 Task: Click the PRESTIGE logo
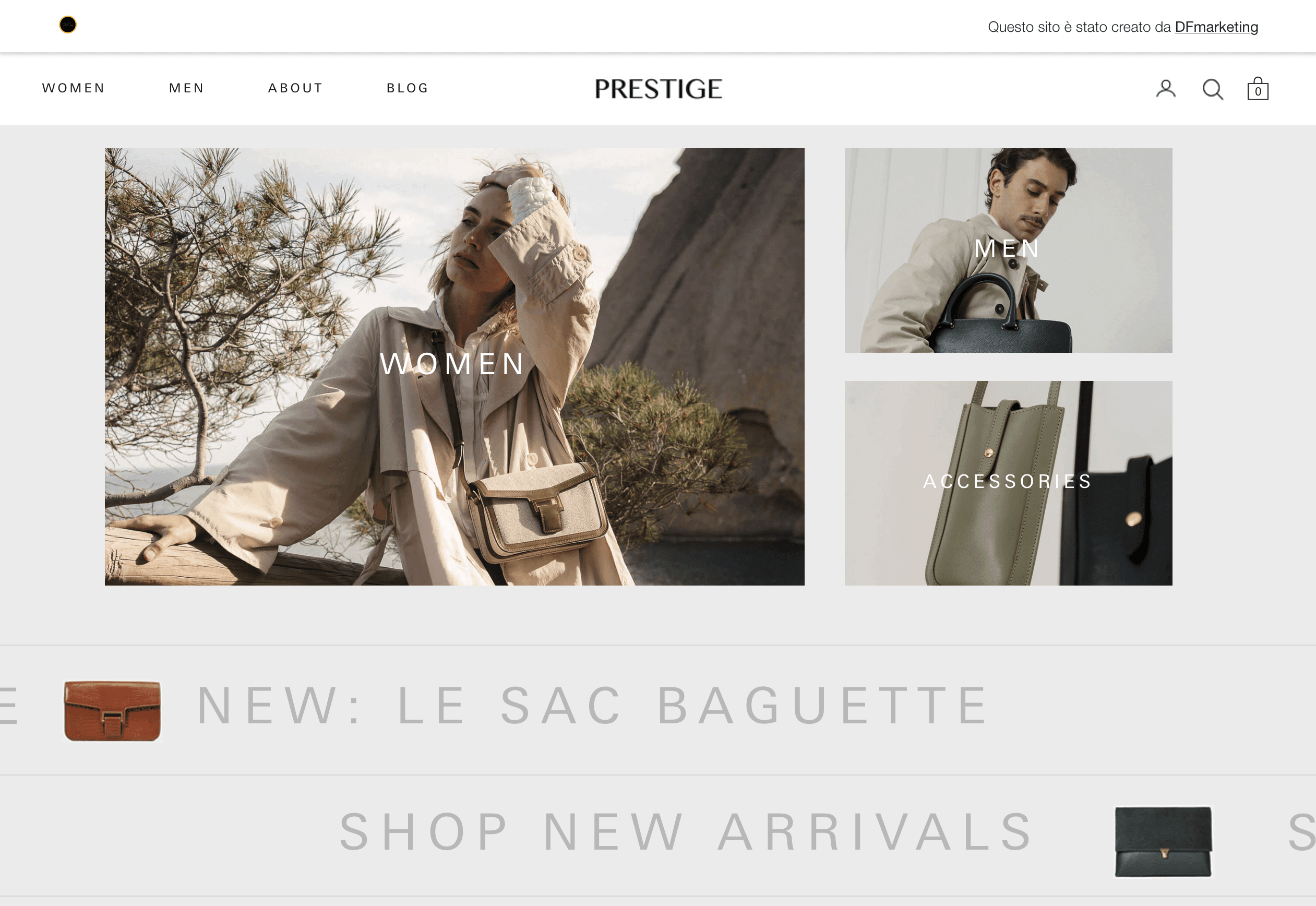tap(659, 89)
